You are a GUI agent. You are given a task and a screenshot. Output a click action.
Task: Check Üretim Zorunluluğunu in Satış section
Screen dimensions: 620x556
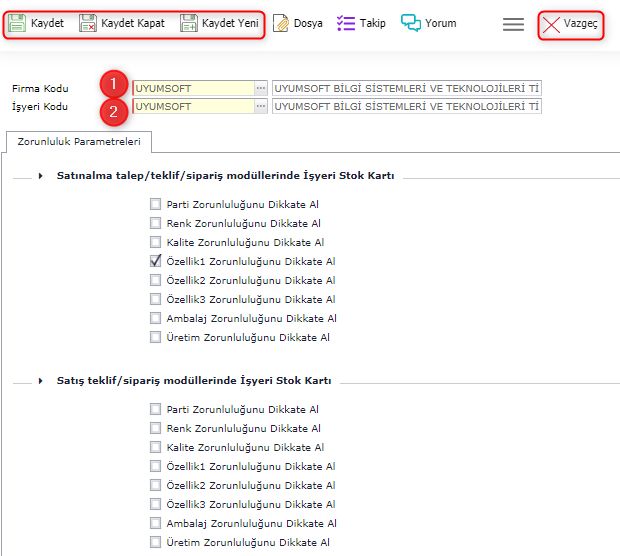point(155,542)
